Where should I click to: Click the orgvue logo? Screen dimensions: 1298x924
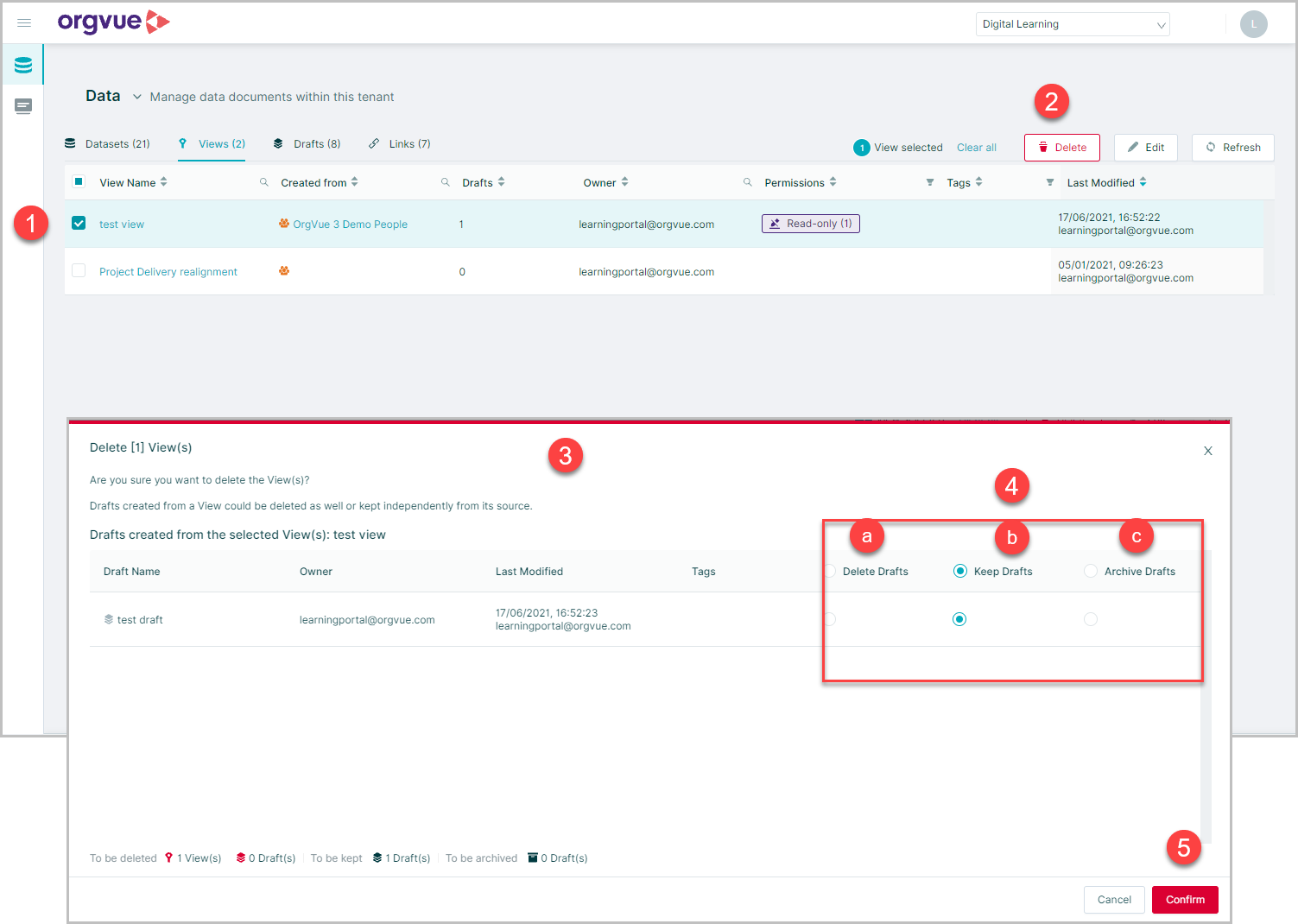pyautogui.click(x=113, y=22)
